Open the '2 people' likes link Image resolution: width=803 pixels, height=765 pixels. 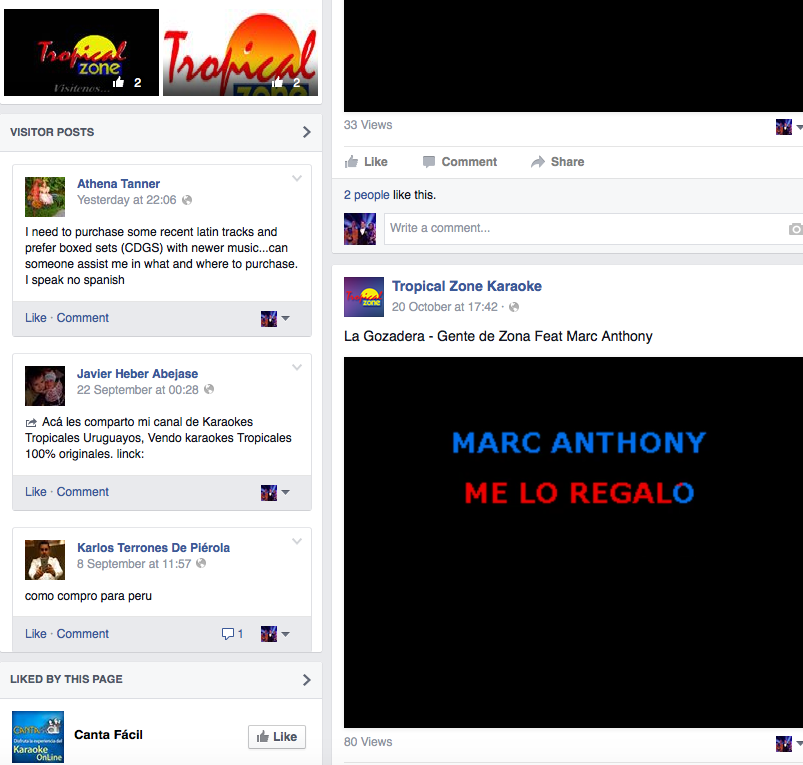[x=366, y=195]
